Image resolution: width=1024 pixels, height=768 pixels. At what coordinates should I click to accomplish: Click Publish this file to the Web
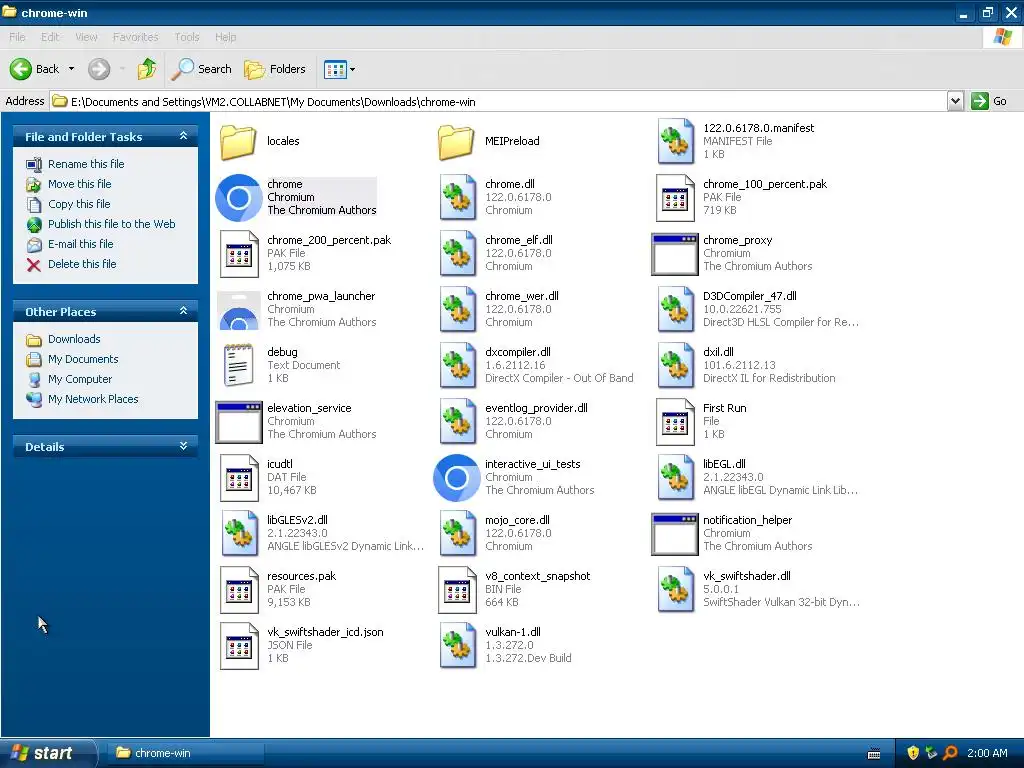(x=111, y=224)
